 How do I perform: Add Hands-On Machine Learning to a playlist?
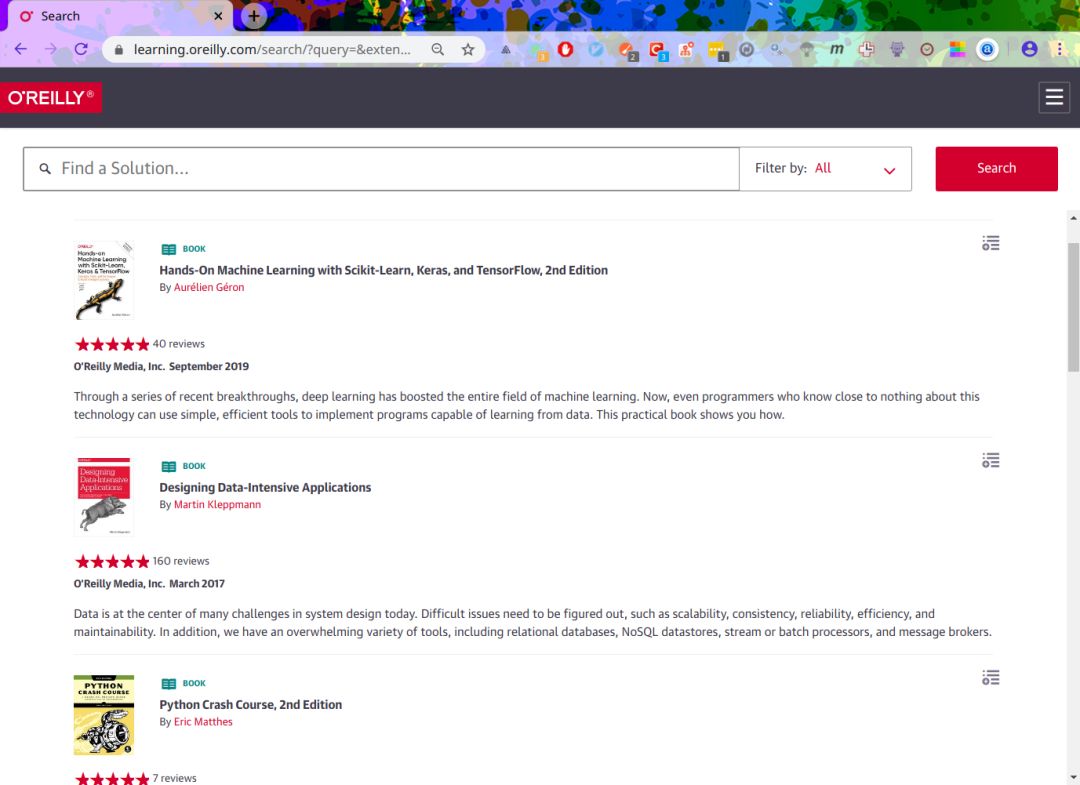(990, 243)
